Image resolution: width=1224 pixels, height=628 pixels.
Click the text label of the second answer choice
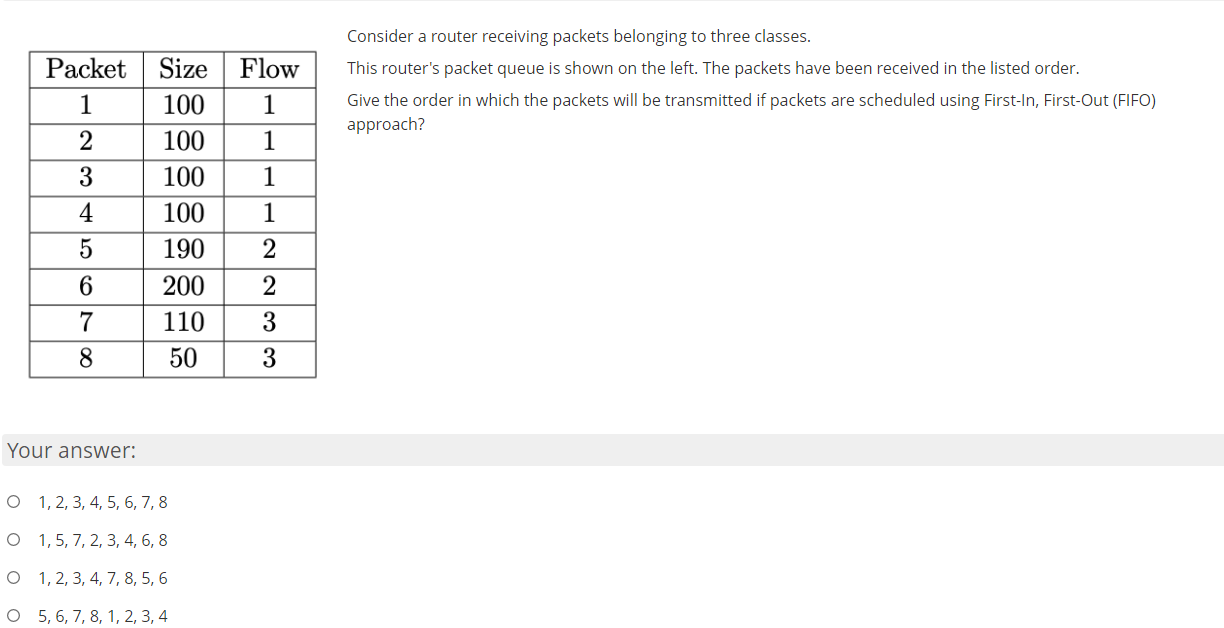click(x=103, y=540)
